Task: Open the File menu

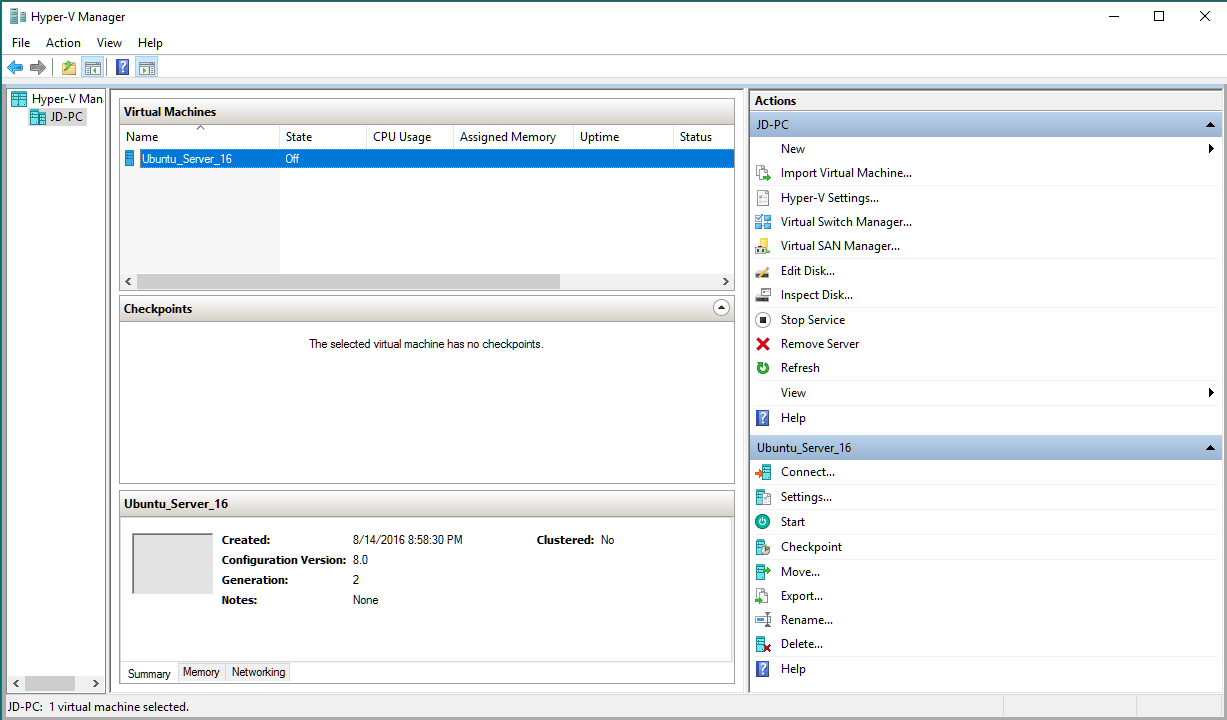Action: 21,43
